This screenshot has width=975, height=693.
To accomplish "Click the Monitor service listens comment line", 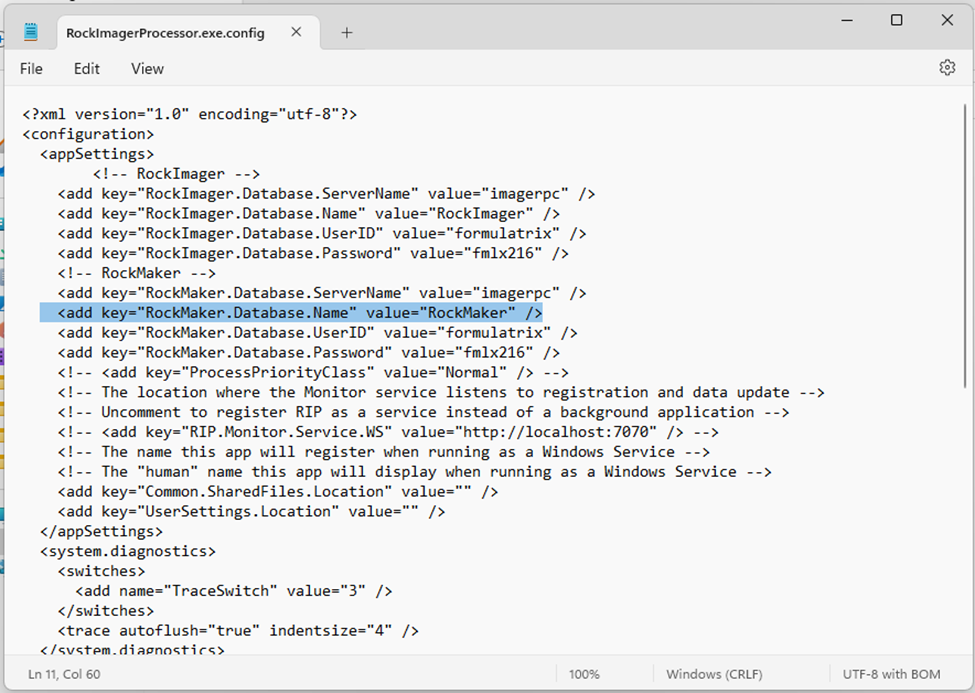I will 441,393.
